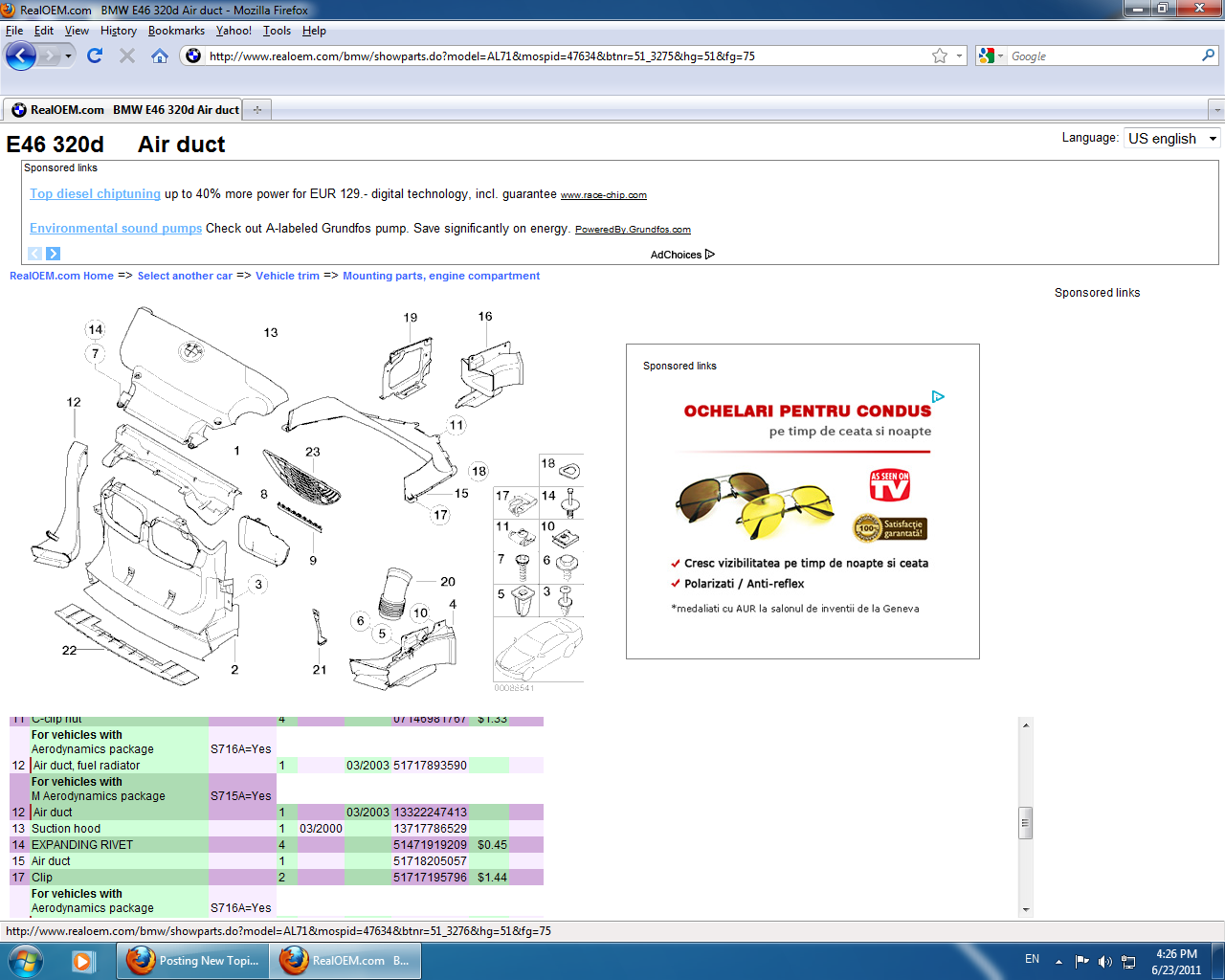Switch to Posting New Topic Firefox taskbar window
1225x980 pixels.
(191, 960)
